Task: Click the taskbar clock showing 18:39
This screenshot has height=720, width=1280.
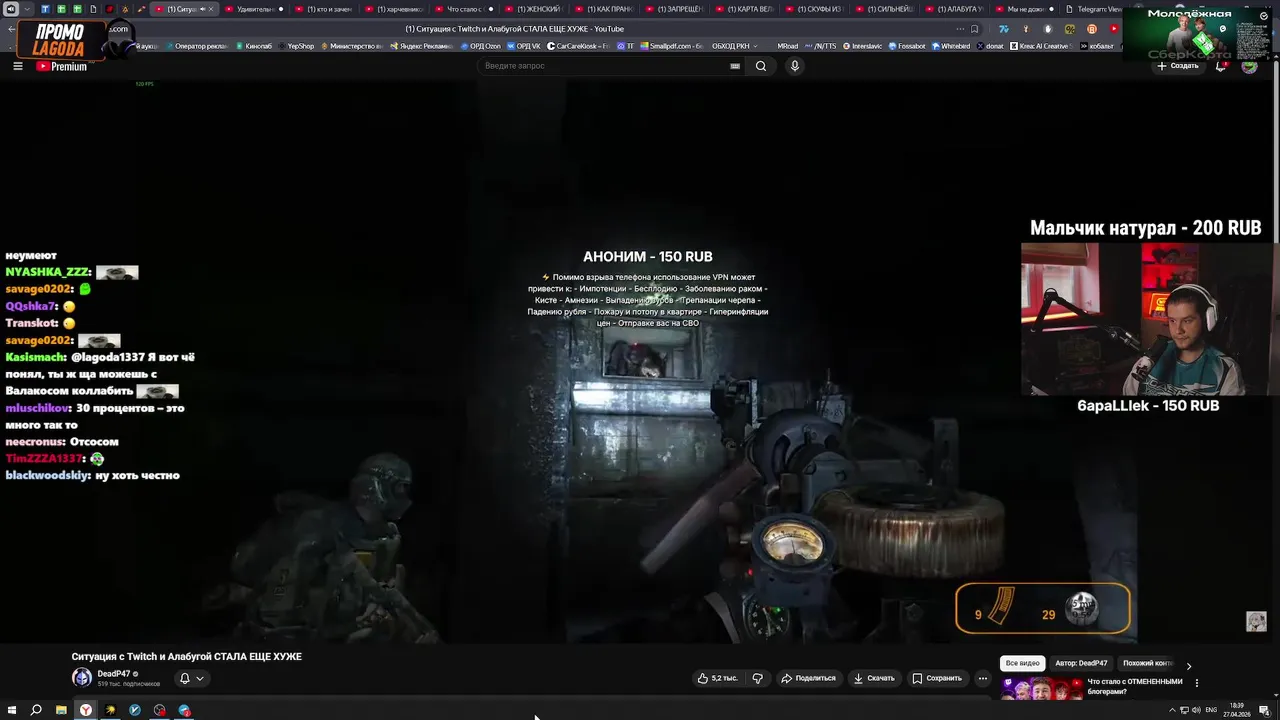Action: point(1237,709)
